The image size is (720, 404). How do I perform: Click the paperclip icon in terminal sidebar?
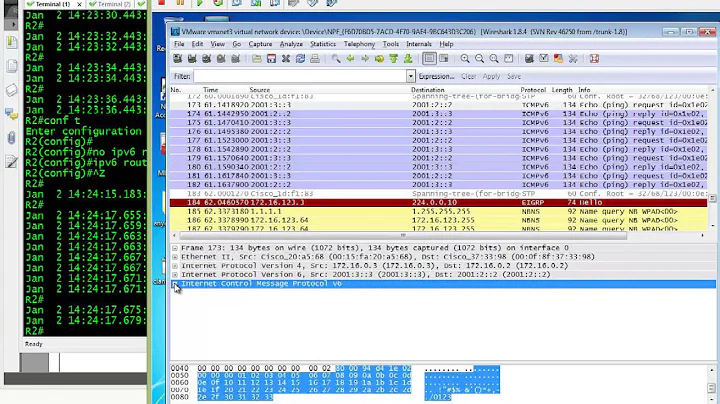(x=11, y=138)
